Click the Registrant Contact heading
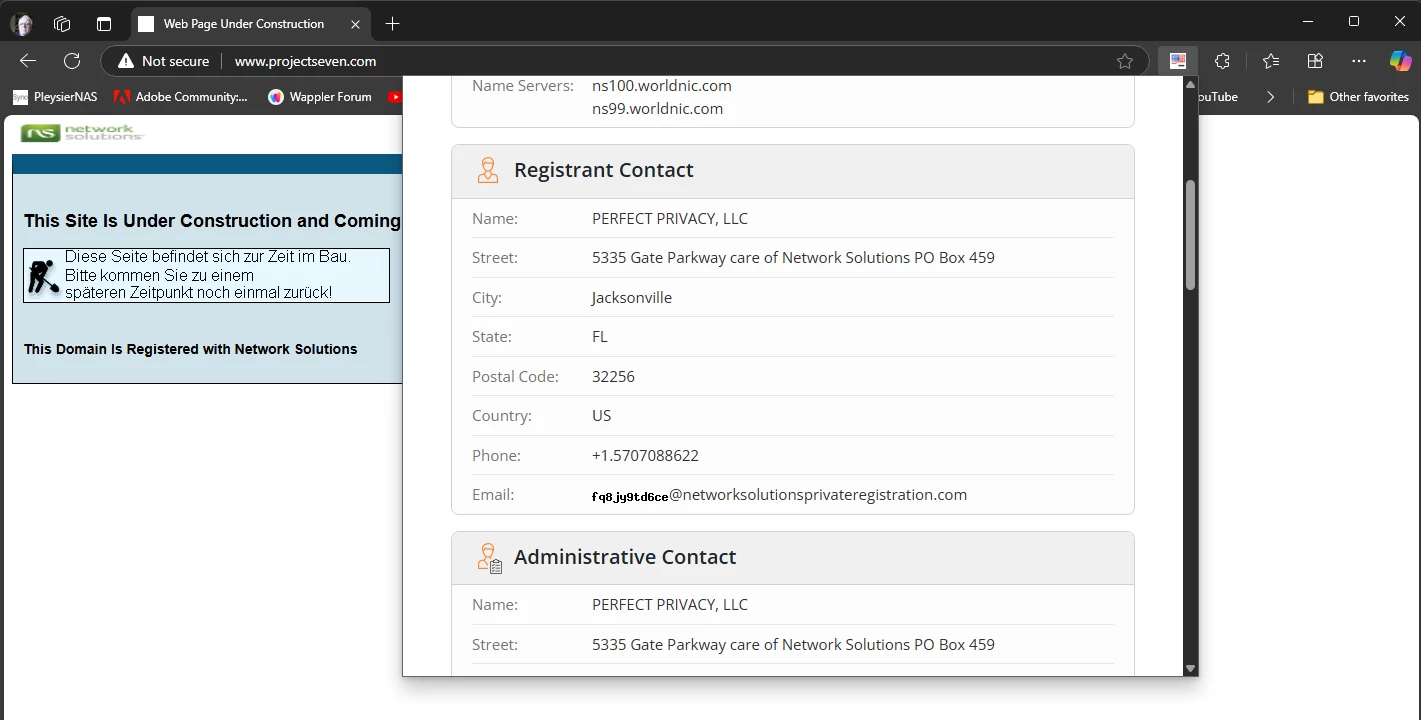The width and height of the screenshot is (1421, 720). coord(604,170)
